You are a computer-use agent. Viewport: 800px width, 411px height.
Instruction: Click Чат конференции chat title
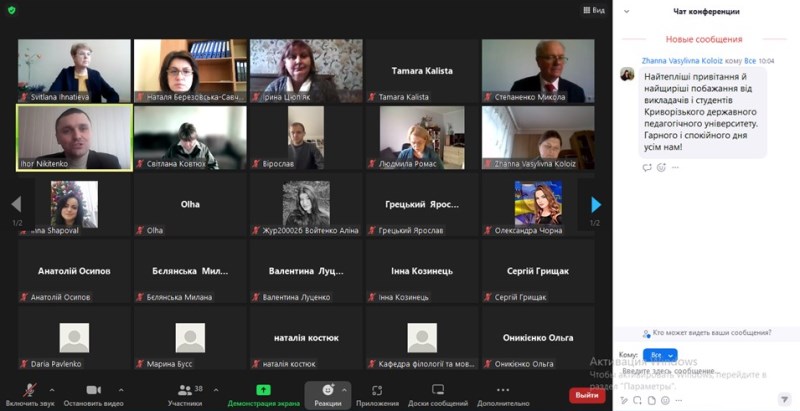coord(706,11)
